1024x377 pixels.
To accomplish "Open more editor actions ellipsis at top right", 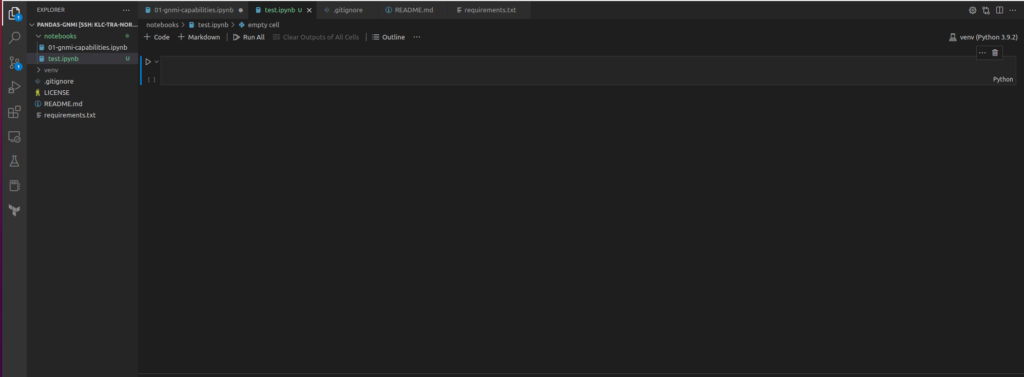I will click(x=1014, y=10).
